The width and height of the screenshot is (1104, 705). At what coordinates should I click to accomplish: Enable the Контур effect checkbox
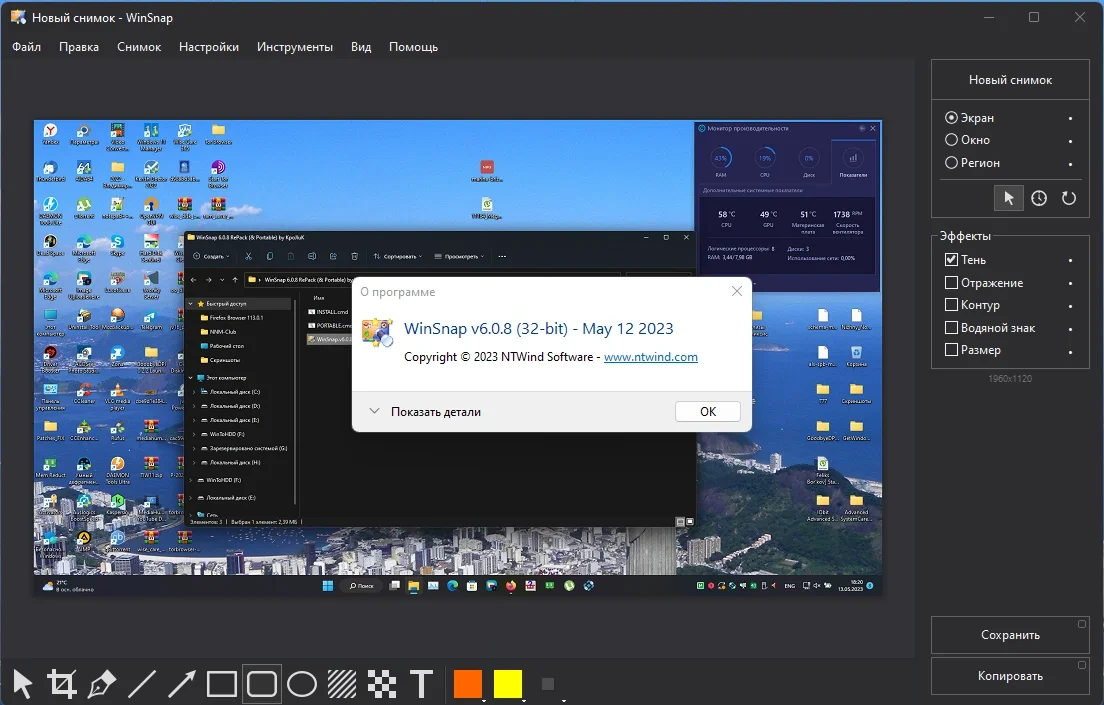click(x=951, y=305)
